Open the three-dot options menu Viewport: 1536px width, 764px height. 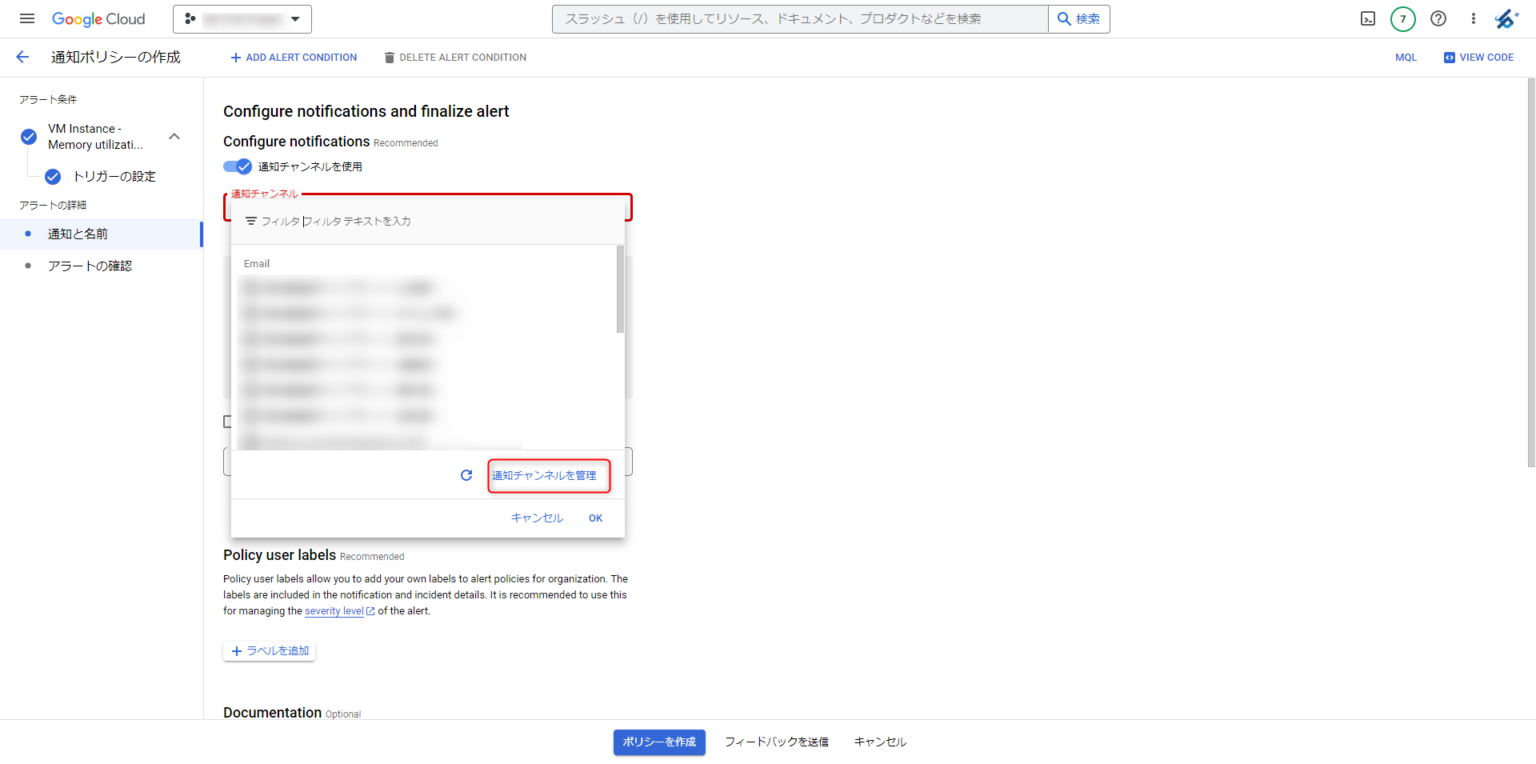coord(1473,17)
